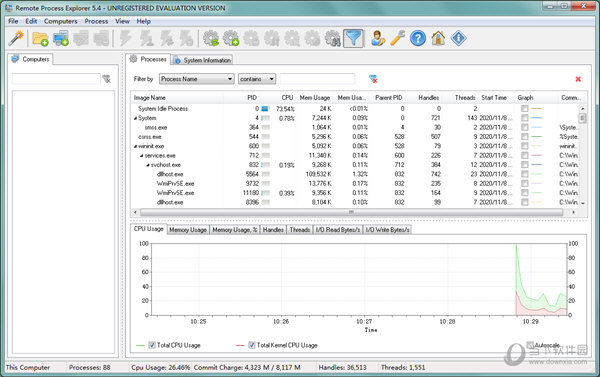The width and height of the screenshot is (600, 377).
Task: Switch to the Memory Usage graph tab
Action: tap(188, 230)
